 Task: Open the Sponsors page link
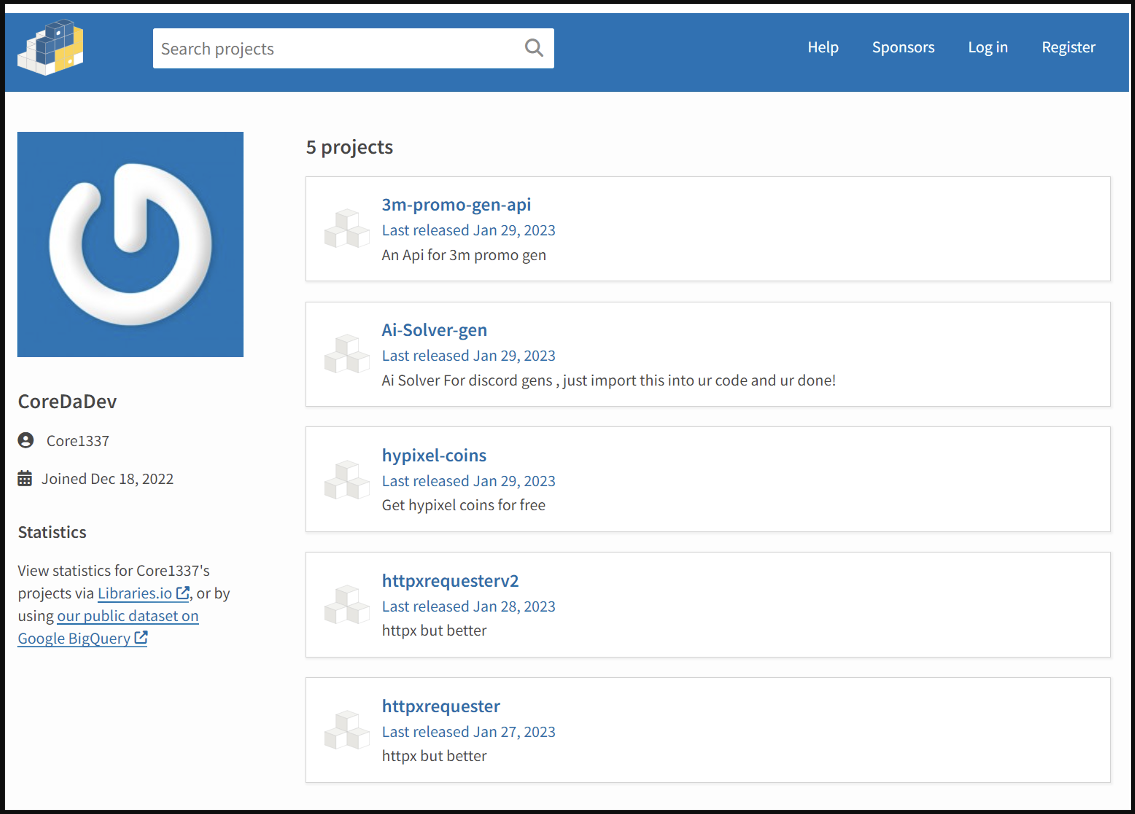coord(903,47)
